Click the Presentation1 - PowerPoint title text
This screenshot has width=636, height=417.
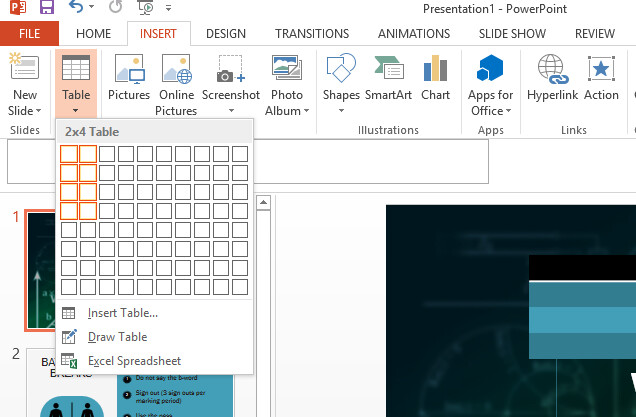tap(495, 9)
